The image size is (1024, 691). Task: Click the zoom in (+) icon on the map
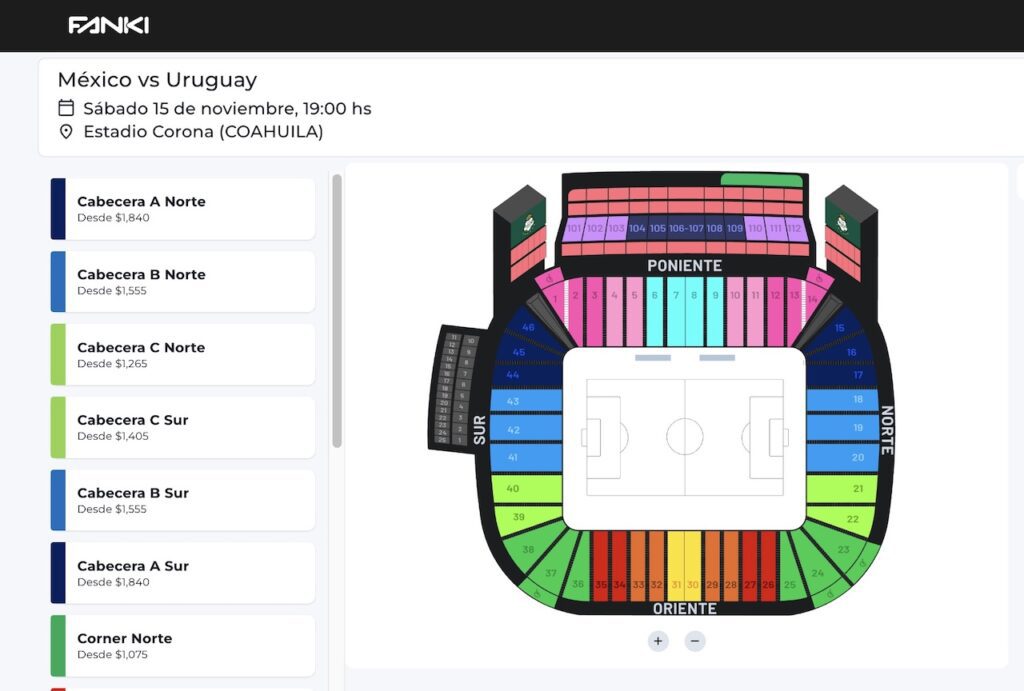pos(658,641)
